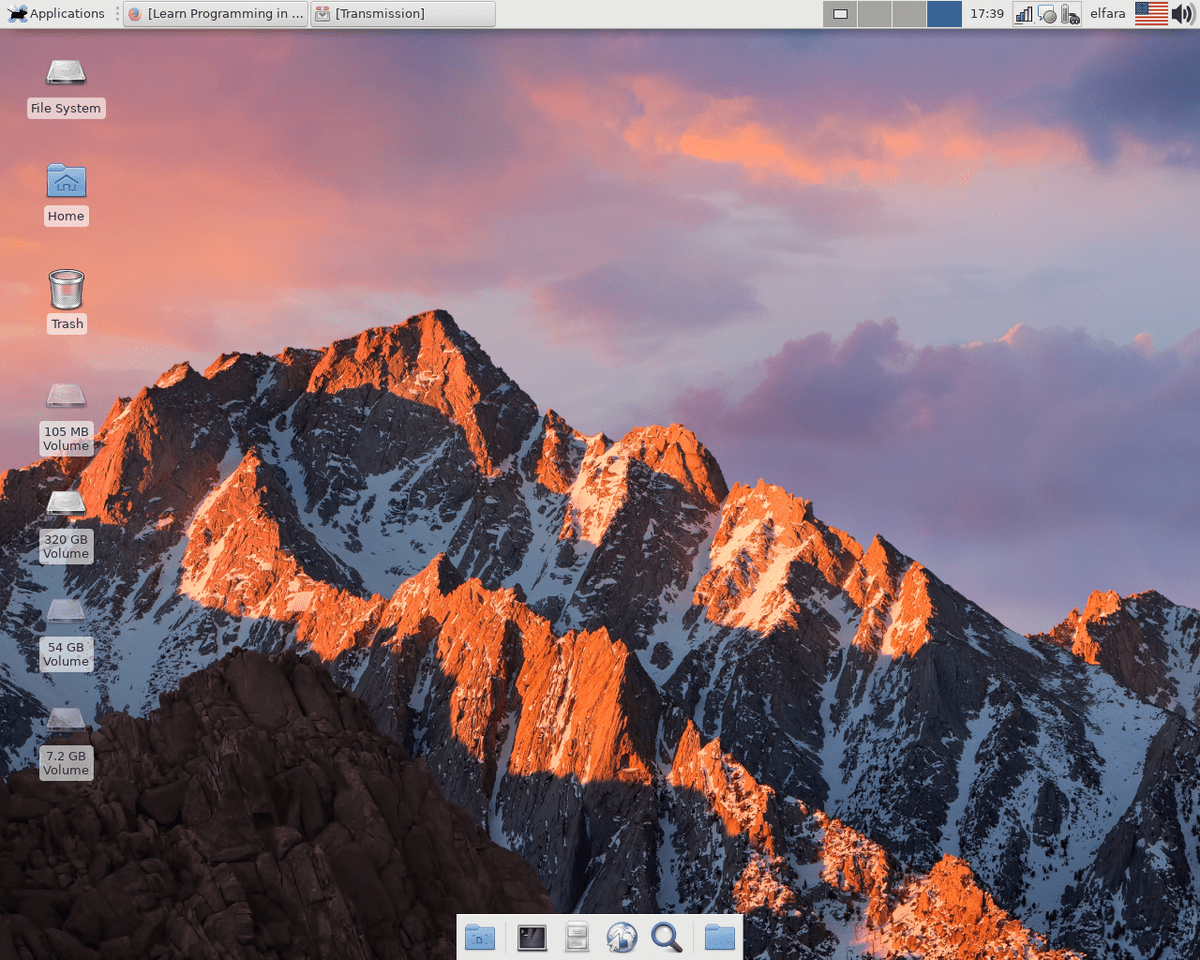Image resolution: width=1200 pixels, height=960 pixels.
Task: Open the Terminal from the bottom dock
Action: 532,937
